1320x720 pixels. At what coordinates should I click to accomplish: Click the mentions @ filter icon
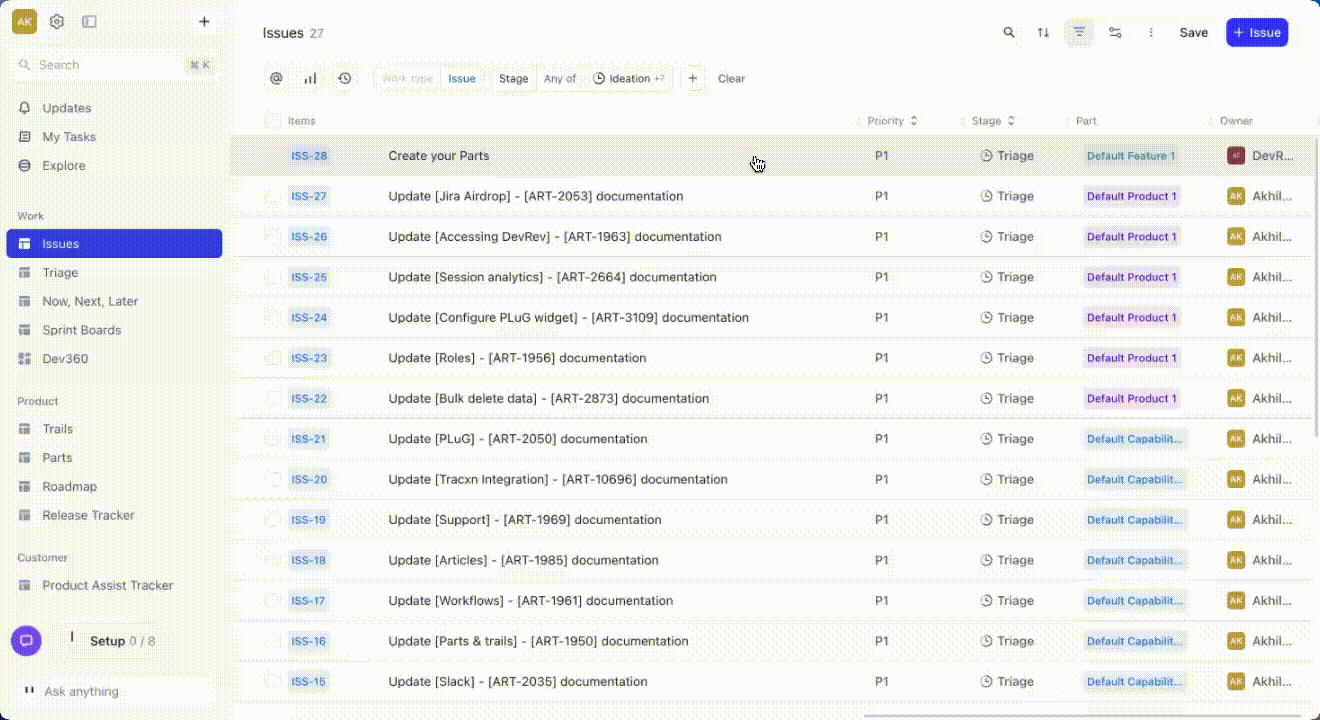[277, 78]
